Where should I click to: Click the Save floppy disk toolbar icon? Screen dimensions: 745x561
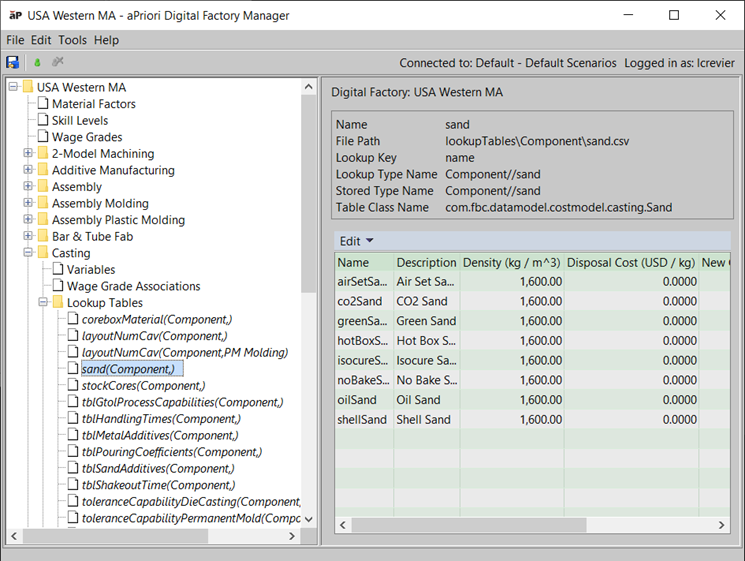click(12, 62)
